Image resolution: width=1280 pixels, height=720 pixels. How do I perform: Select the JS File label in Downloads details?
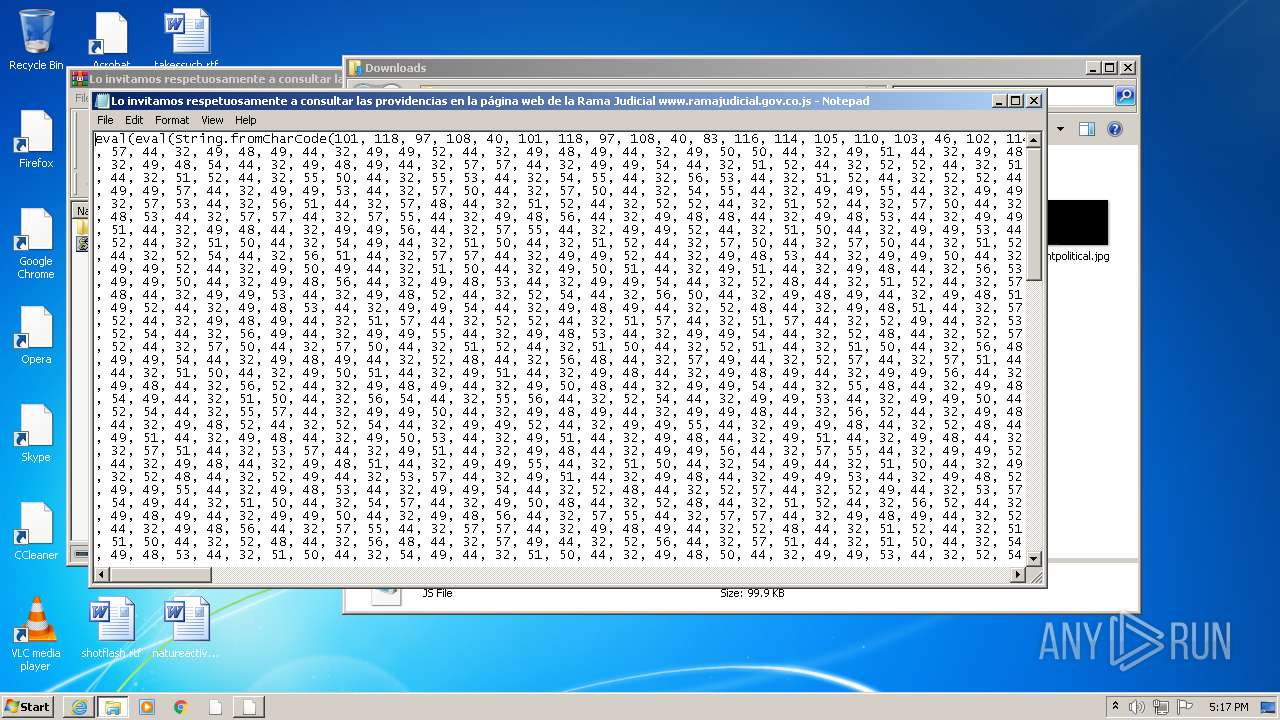click(437, 593)
